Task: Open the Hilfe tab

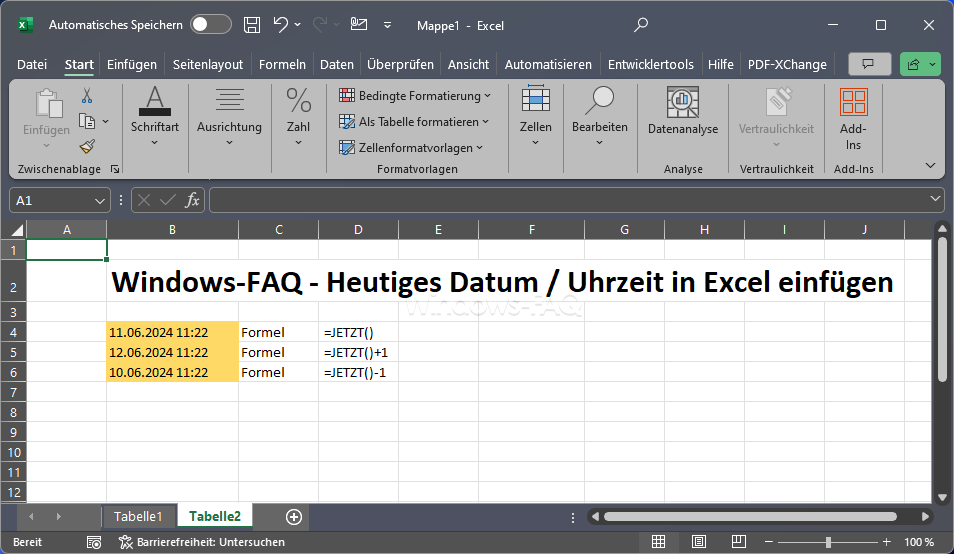Action: [x=720, y=64]
